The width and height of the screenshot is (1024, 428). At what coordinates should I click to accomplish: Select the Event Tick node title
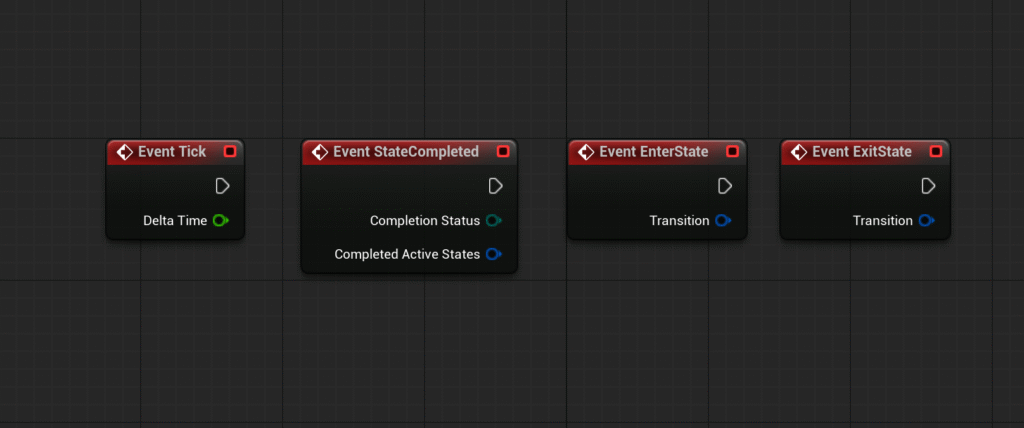tap(172, 152)
